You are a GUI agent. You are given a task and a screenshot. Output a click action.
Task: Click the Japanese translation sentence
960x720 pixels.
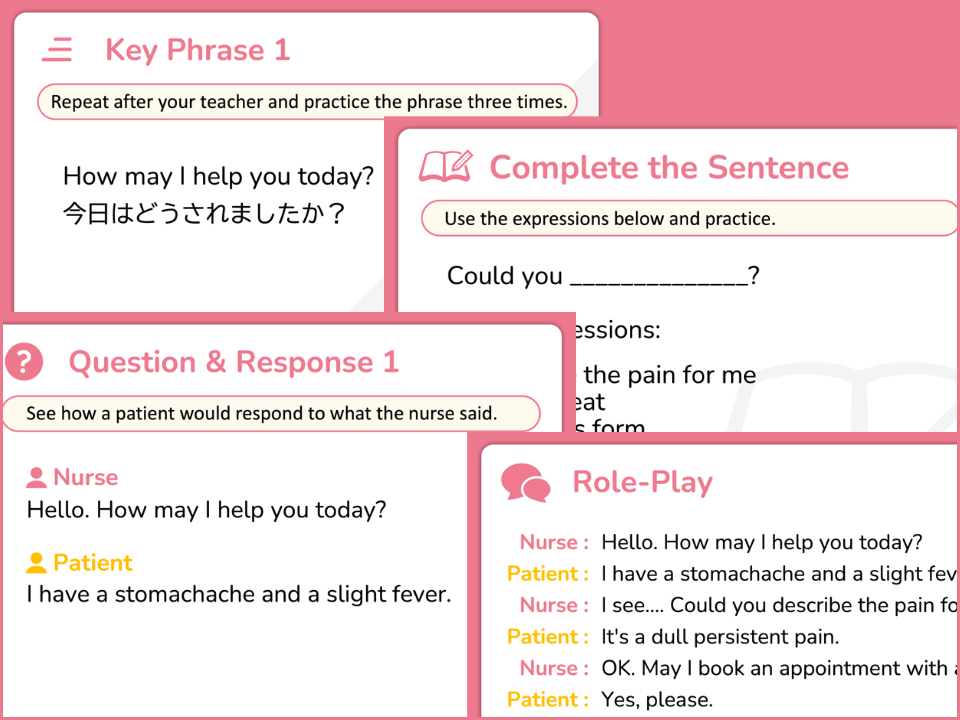(x=204, y=214)
